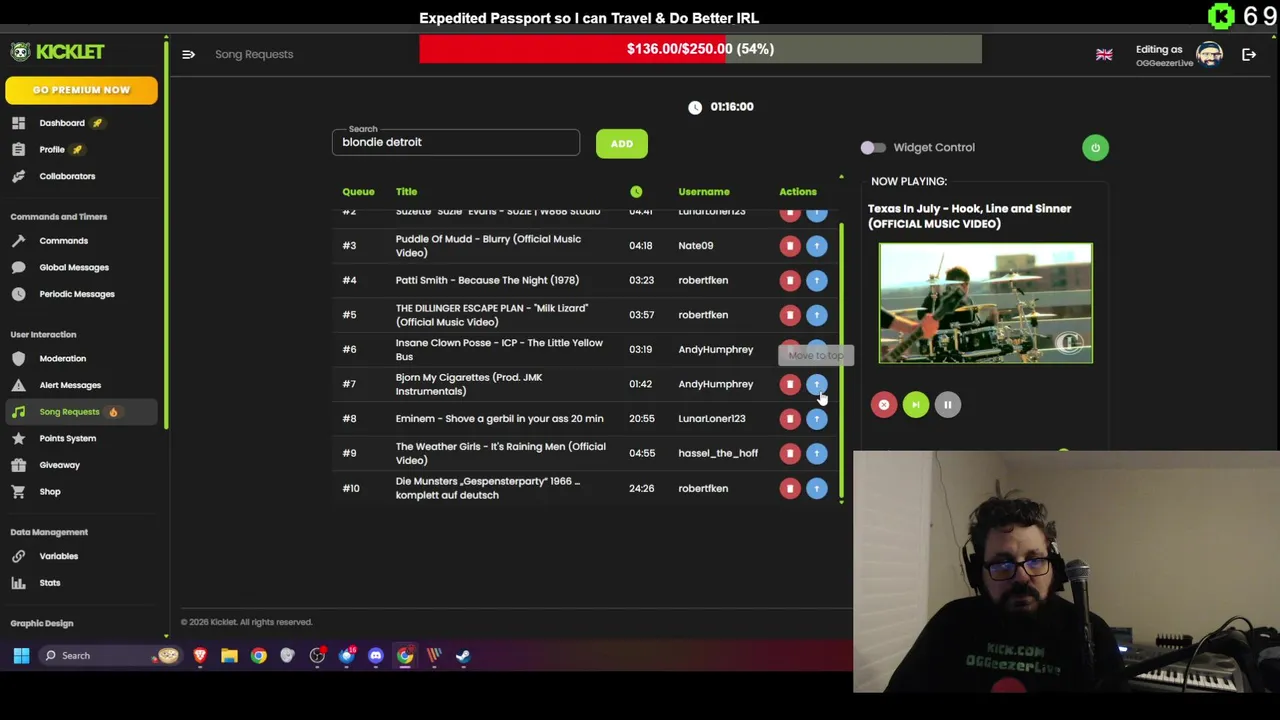Open Profile in the sidebar
Image resolution: width=1280 pixels, height=720 pixels.
(x=52, y=150)
